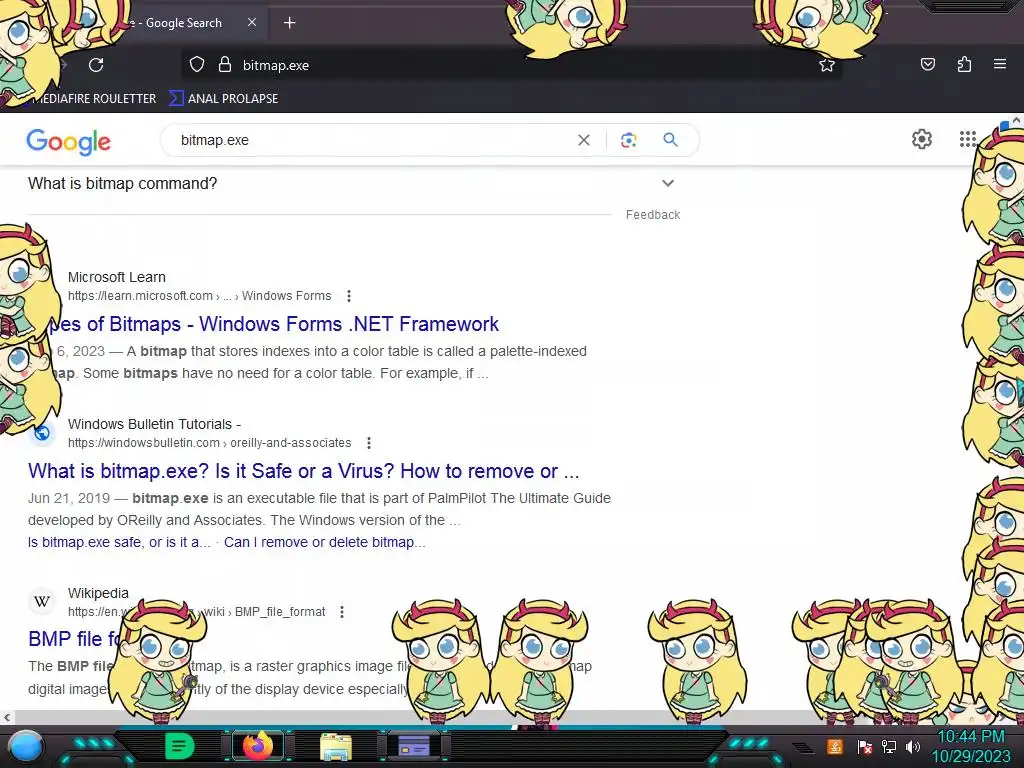This screenshot has height=768, width=1024.
Task: Submit search with magnifying glass icon
Action: (x=670, y=140)
